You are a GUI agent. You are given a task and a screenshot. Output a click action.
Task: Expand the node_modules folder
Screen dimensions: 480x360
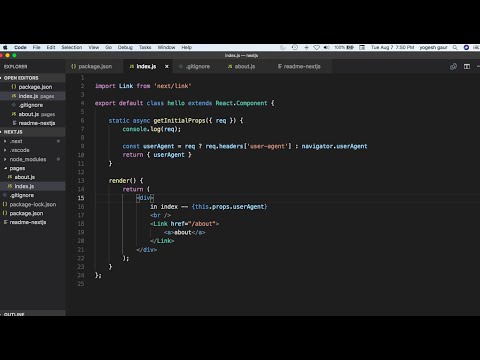pyautogui.click(x=5, y=159)
